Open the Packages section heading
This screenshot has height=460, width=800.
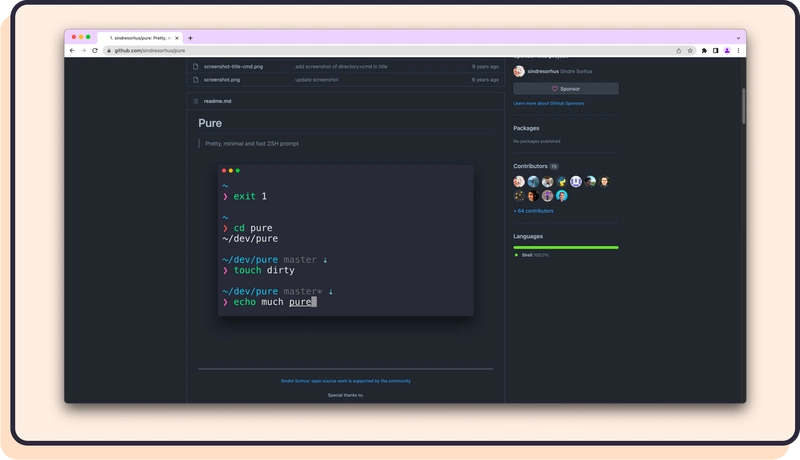pyautogui.click(x=526, y=128)
